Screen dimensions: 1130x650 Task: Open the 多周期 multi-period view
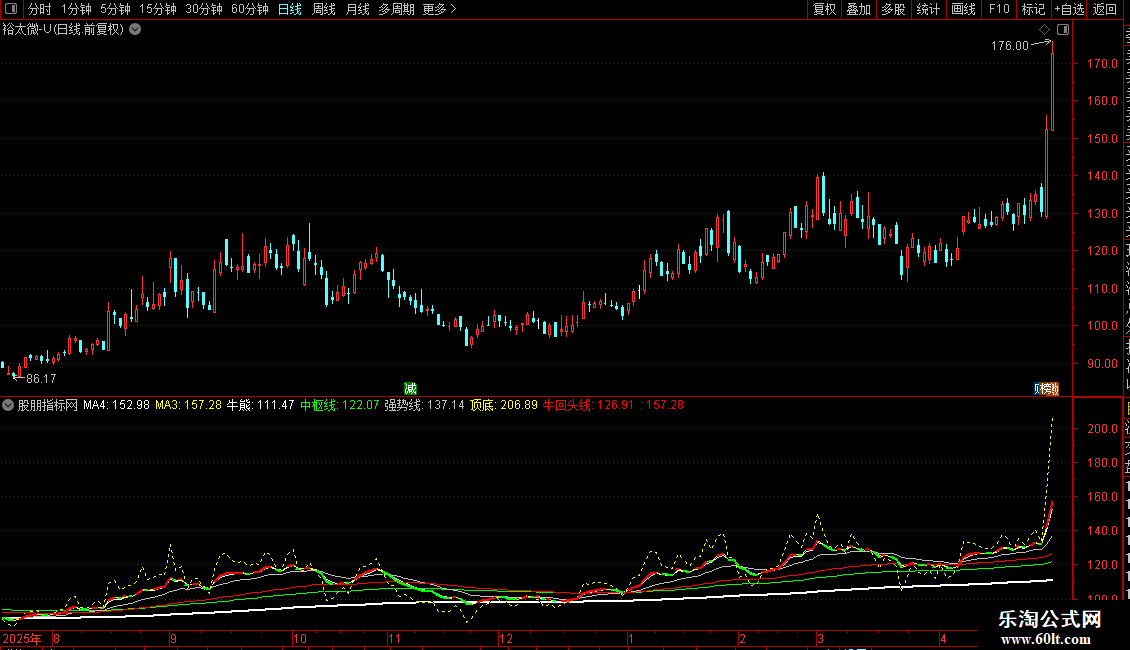pos(396,9)
